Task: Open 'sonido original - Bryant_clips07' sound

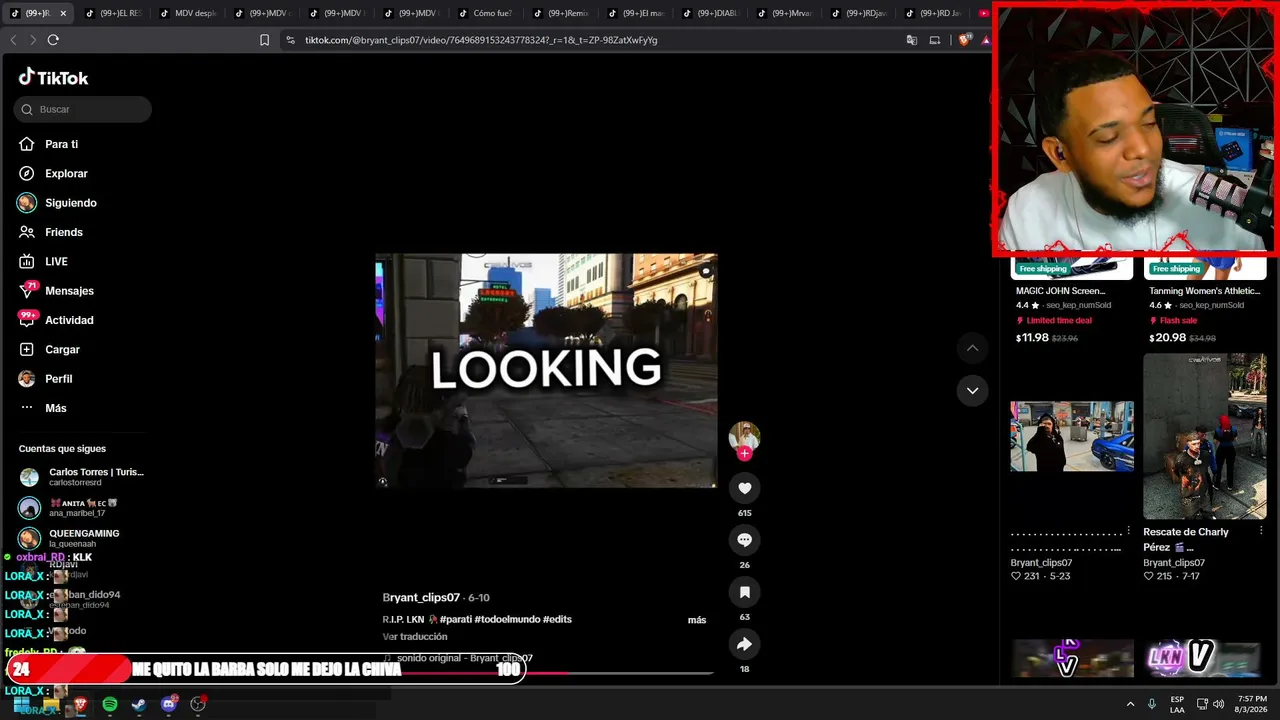Action: (x=465, y=658)
